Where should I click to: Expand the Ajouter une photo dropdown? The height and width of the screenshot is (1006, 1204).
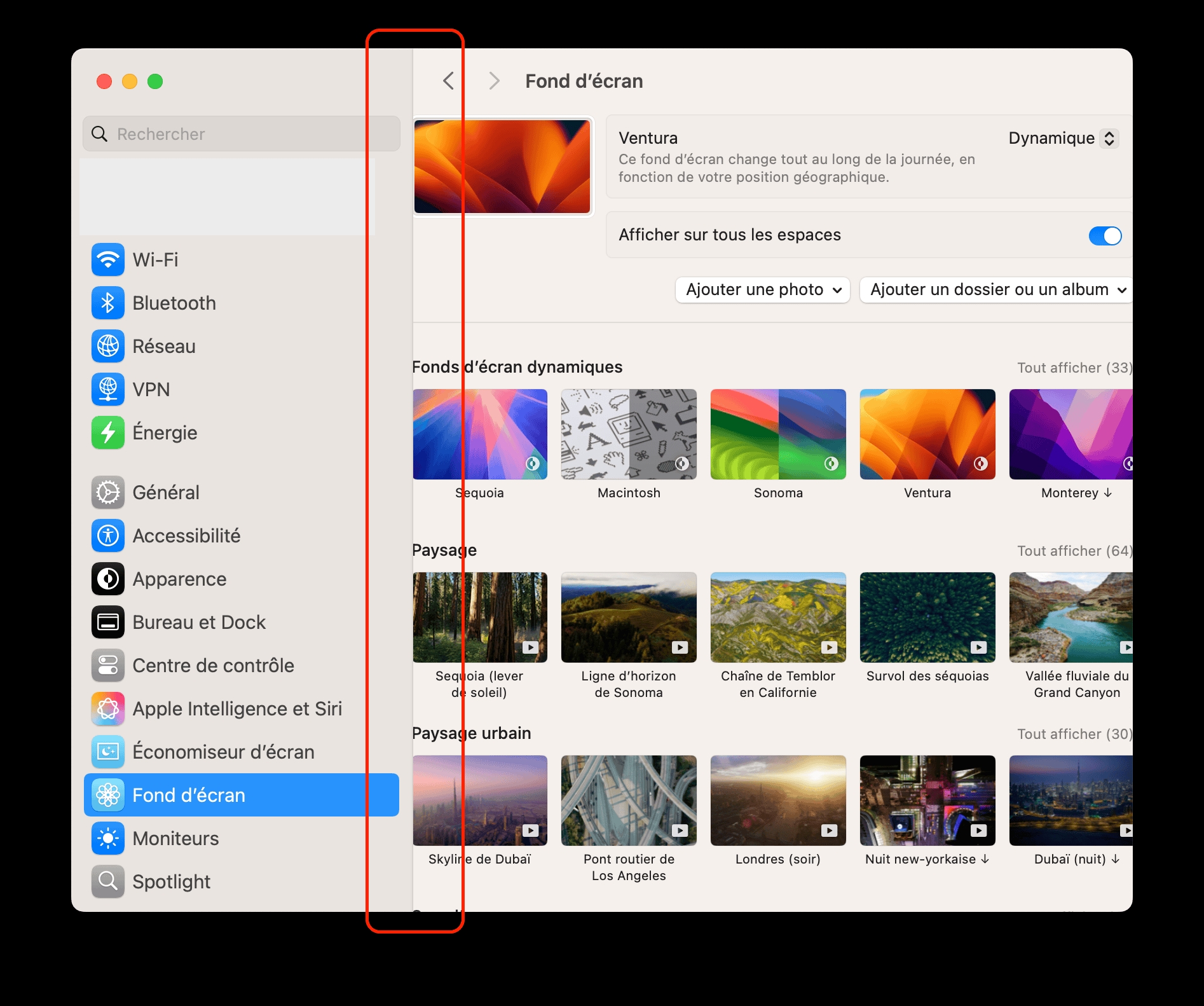(x=762, y=290)
